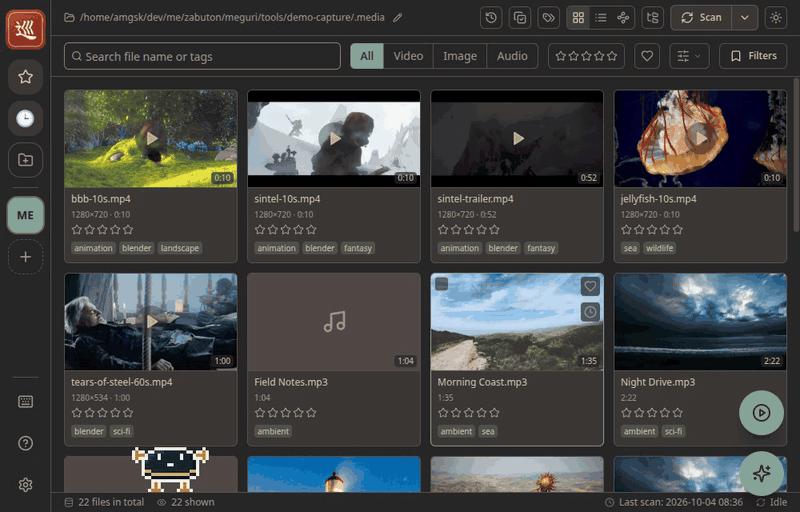The image size is (800, 512).
Task: Open the Meguri app logo
Action: tap(26, 29)
